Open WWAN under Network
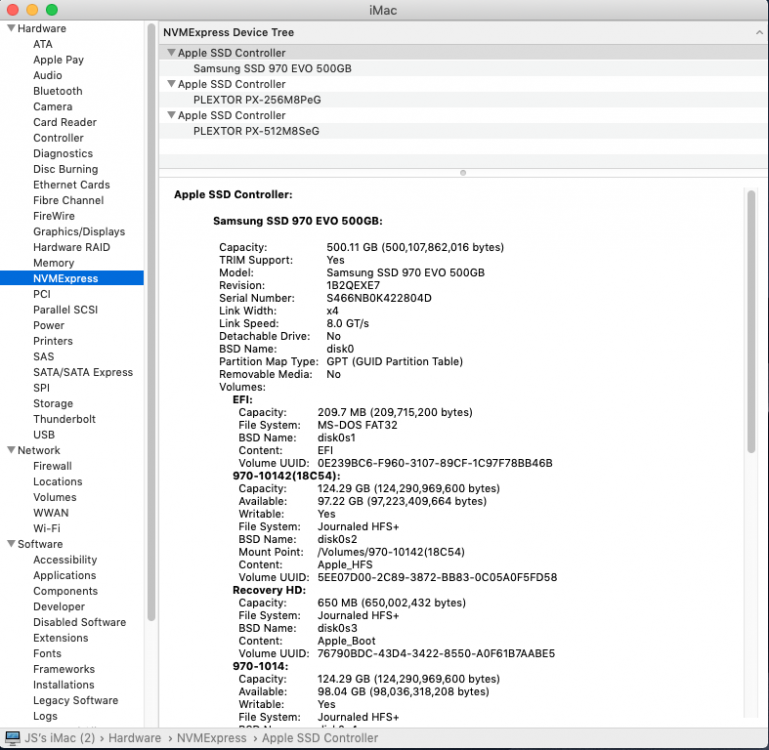 point(51,513)
